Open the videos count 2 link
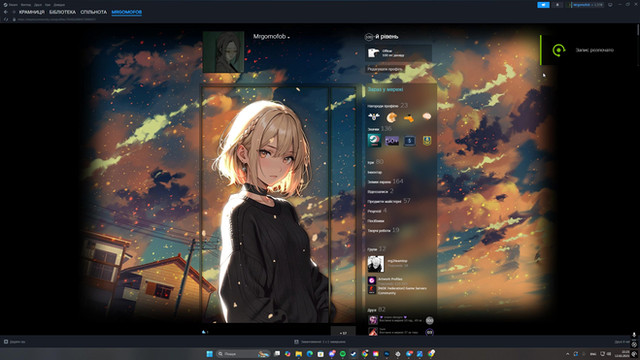Image resolution: width=640 pixels, height=360 pixels. pyautogui.click(x=380, y=191)
